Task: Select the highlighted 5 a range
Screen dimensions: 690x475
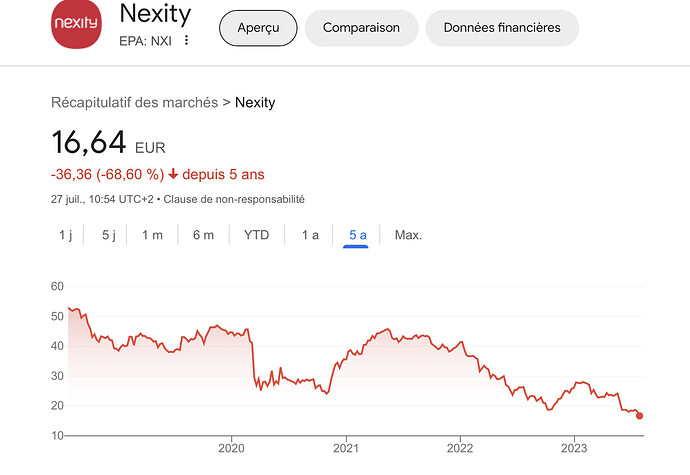Action: 357,235
